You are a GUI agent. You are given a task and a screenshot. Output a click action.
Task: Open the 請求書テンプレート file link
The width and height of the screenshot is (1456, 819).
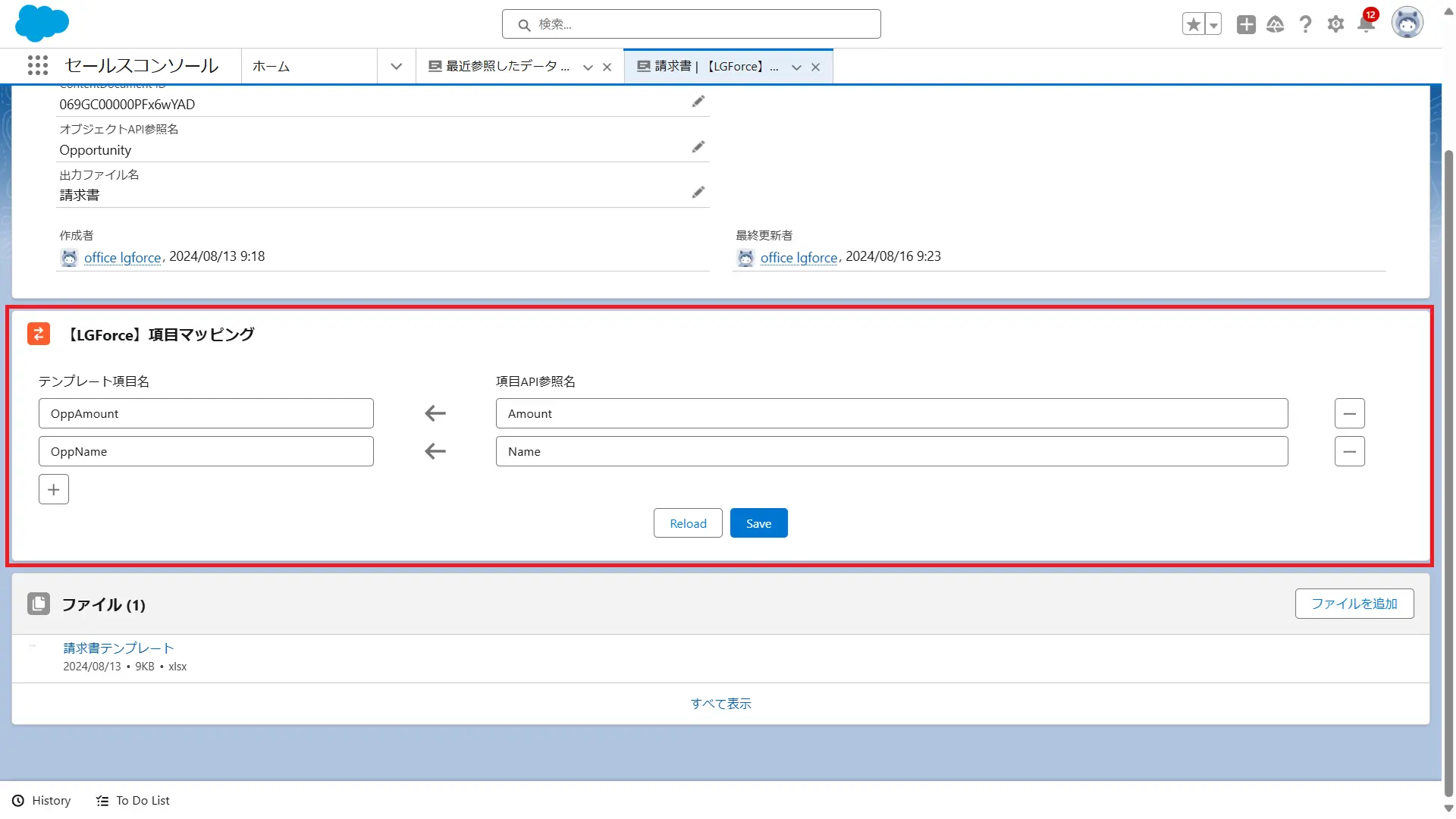118,648
